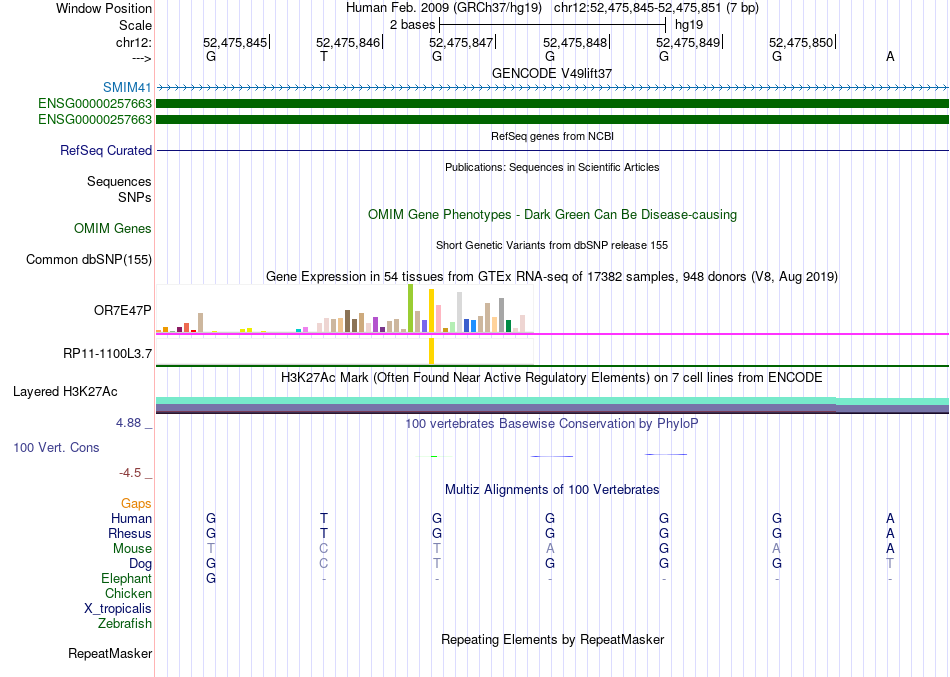Image resolution: width=950 pixels, height=677 pixels.
Task: Click Publications: Sequences in Scientific Articles title
Action: point(552,167)
